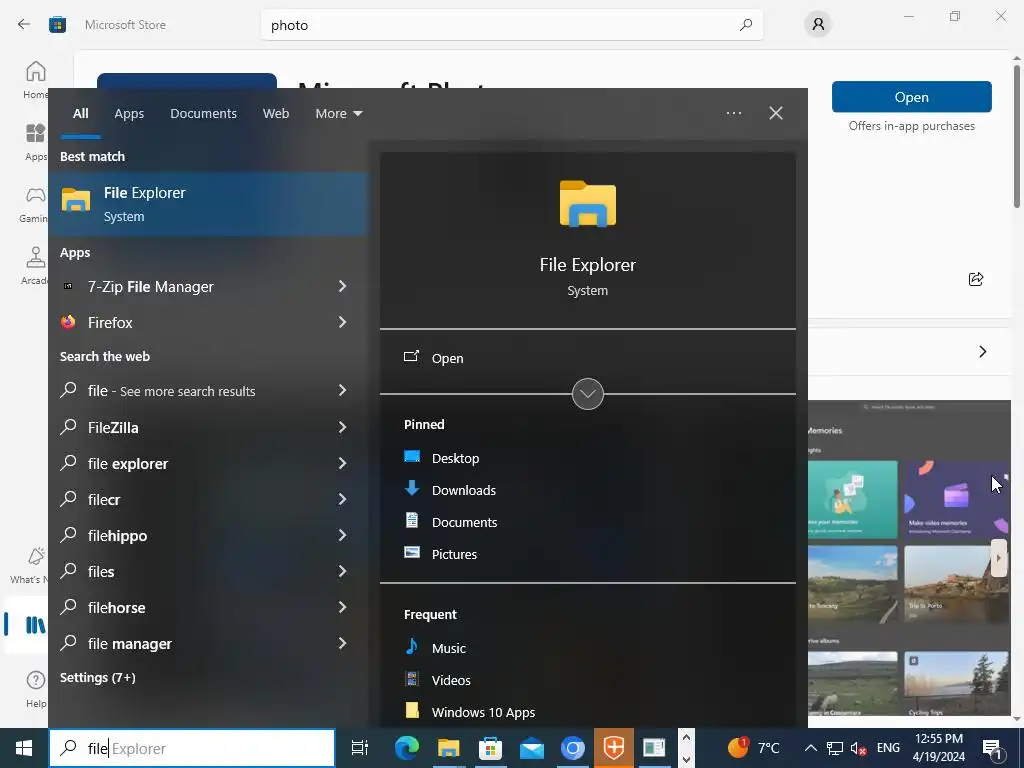Open Windows 10 Apps frequent folder
1024x768 pixels.
click(x=483, y=712)
